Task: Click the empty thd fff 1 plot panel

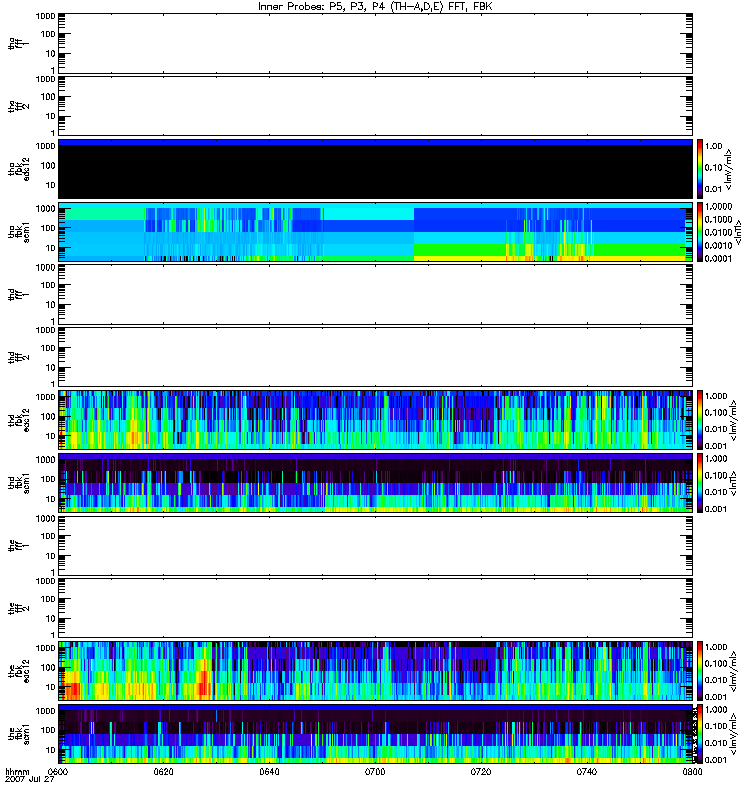Action: (x=375, y=294)
